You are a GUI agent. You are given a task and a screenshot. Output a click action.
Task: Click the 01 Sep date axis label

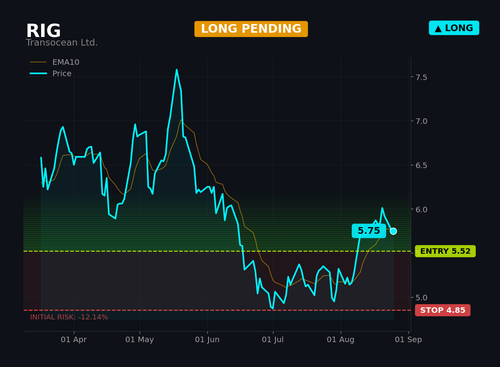tap(408, 340)
